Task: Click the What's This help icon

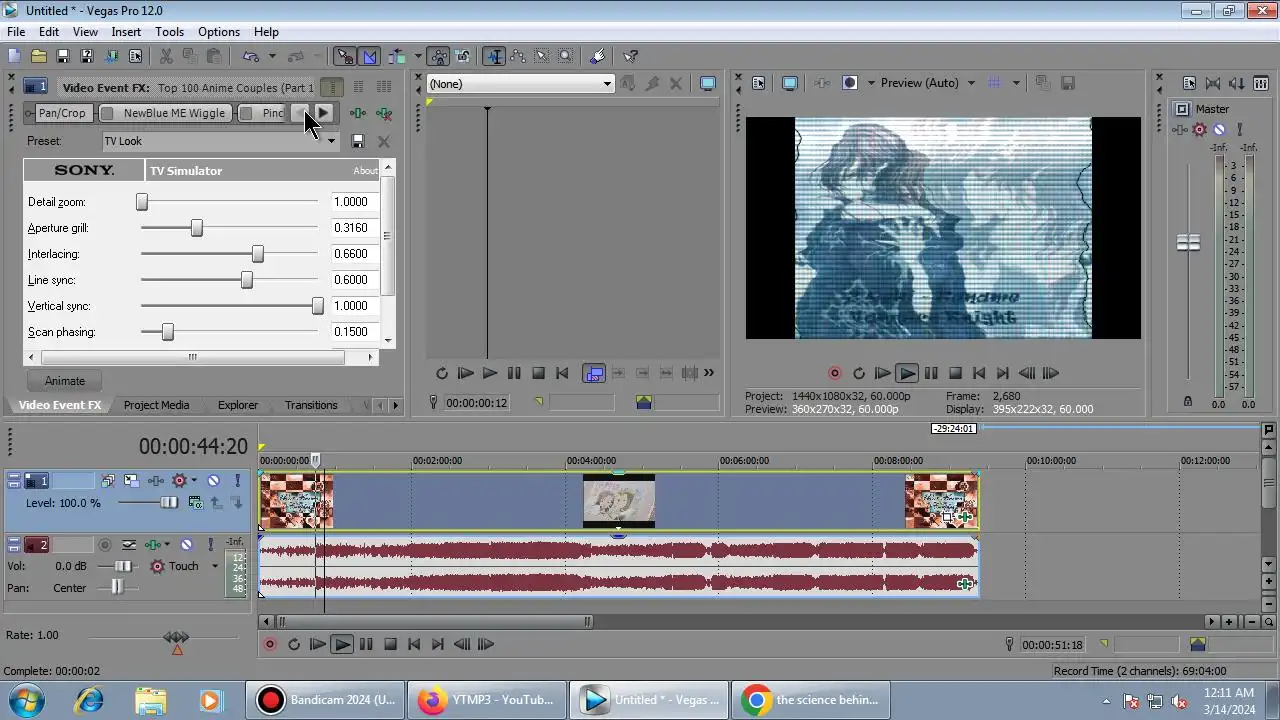Action: click(630, 57)
